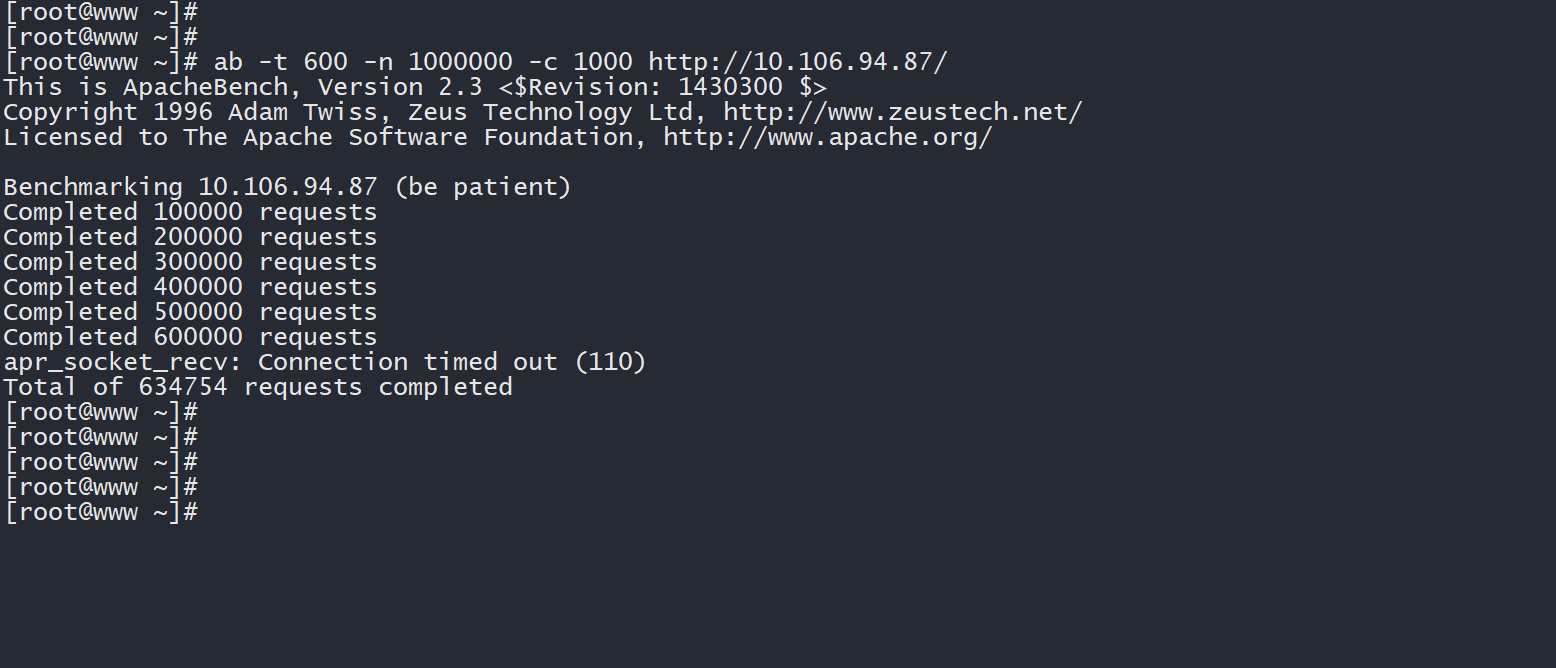
Task: Click the "Benchmarking 10.106.94.87" text
Action: click(x=190, y=187)
